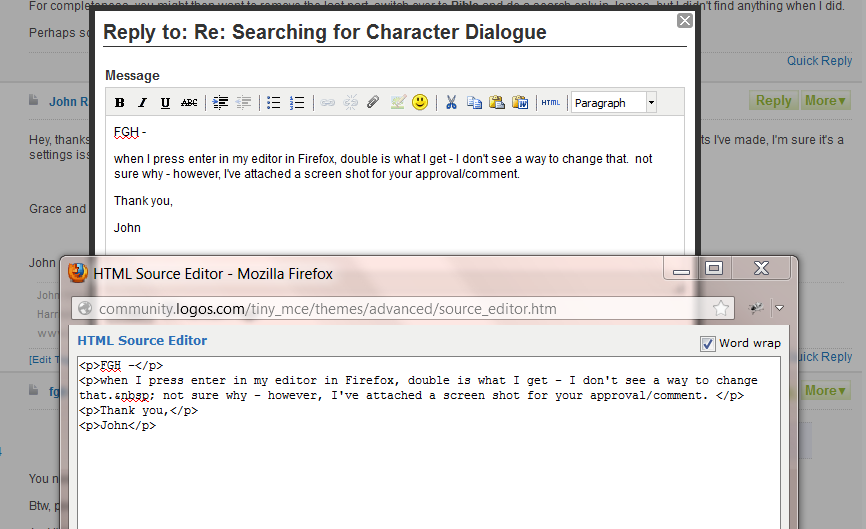
Task: Open the HTML source editor button
Action: [x=551, y=103]
